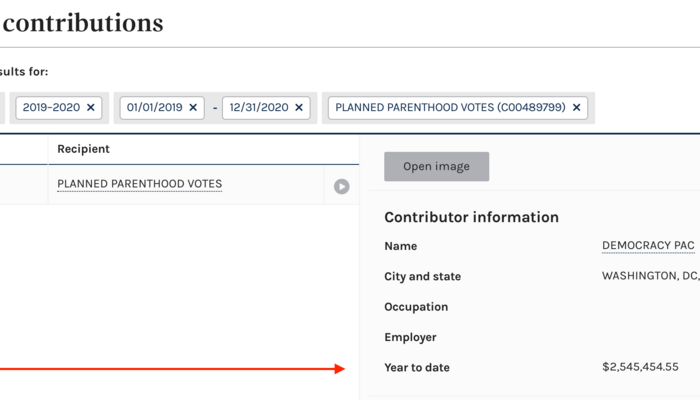
Task: Remove the Planned Parenthood Votes committee filter
Action: (x=576, y=107)
